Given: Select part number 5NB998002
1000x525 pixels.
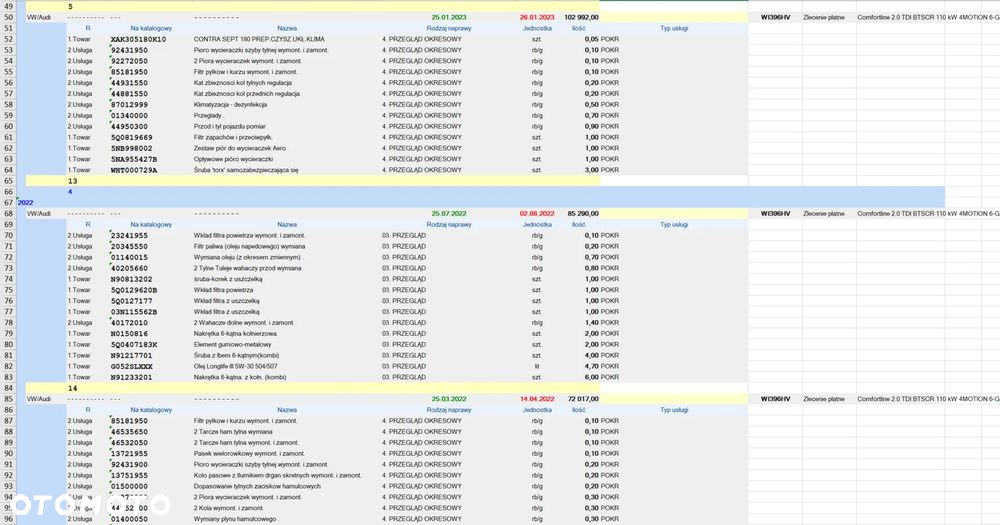Looking at the screenshot, I should (131, 148).
